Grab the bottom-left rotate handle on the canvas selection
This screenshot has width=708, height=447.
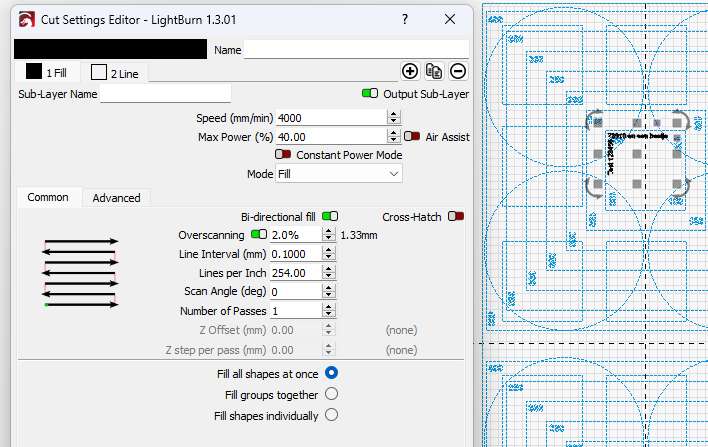pos(594,187)
